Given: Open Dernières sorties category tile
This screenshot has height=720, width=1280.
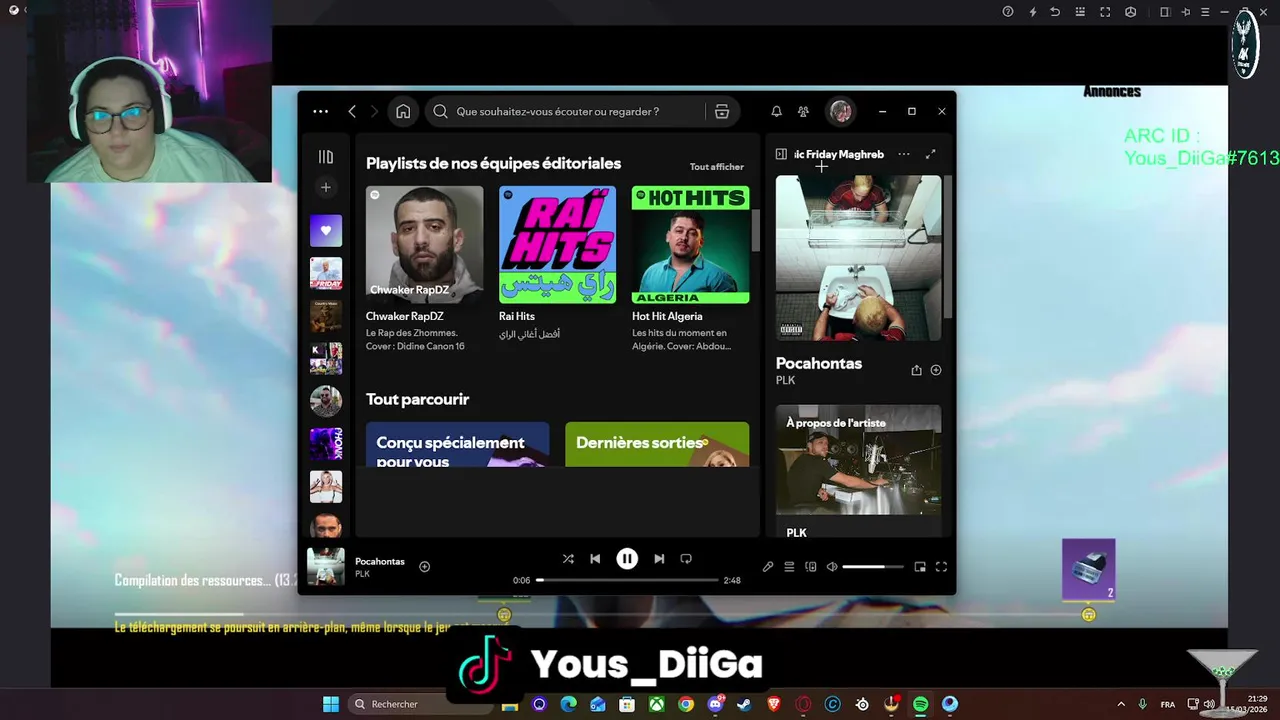Looking at the screenshot, I should pyautogui.click(x=657, y=444).
